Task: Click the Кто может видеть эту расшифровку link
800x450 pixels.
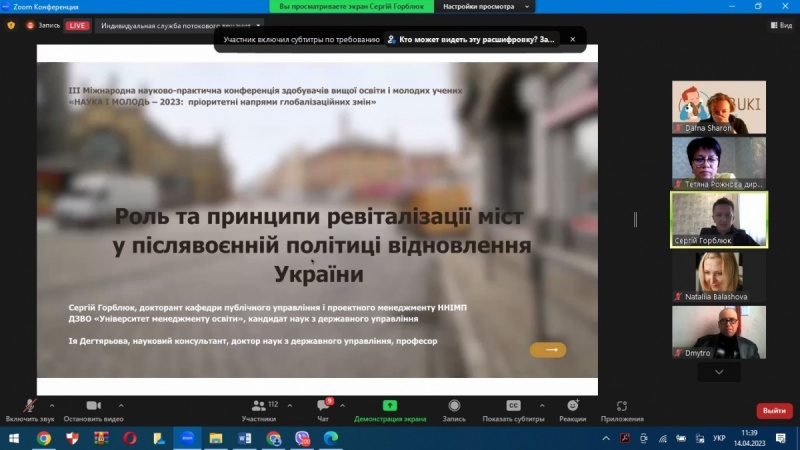Action: [476, 40]
